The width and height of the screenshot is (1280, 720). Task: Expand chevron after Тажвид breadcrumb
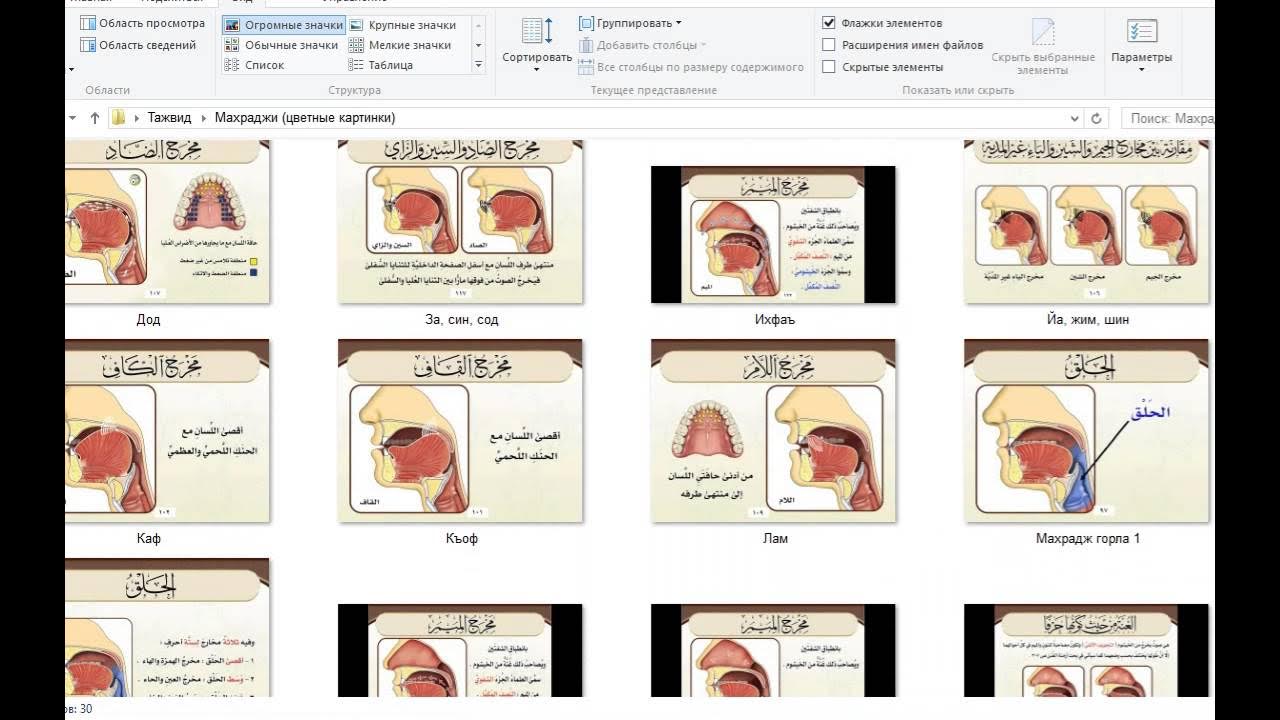coord(203,118)
